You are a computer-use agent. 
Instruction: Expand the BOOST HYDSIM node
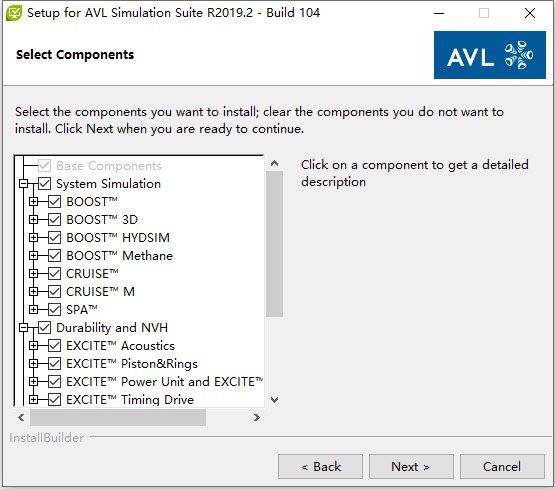tap(34, 237)
